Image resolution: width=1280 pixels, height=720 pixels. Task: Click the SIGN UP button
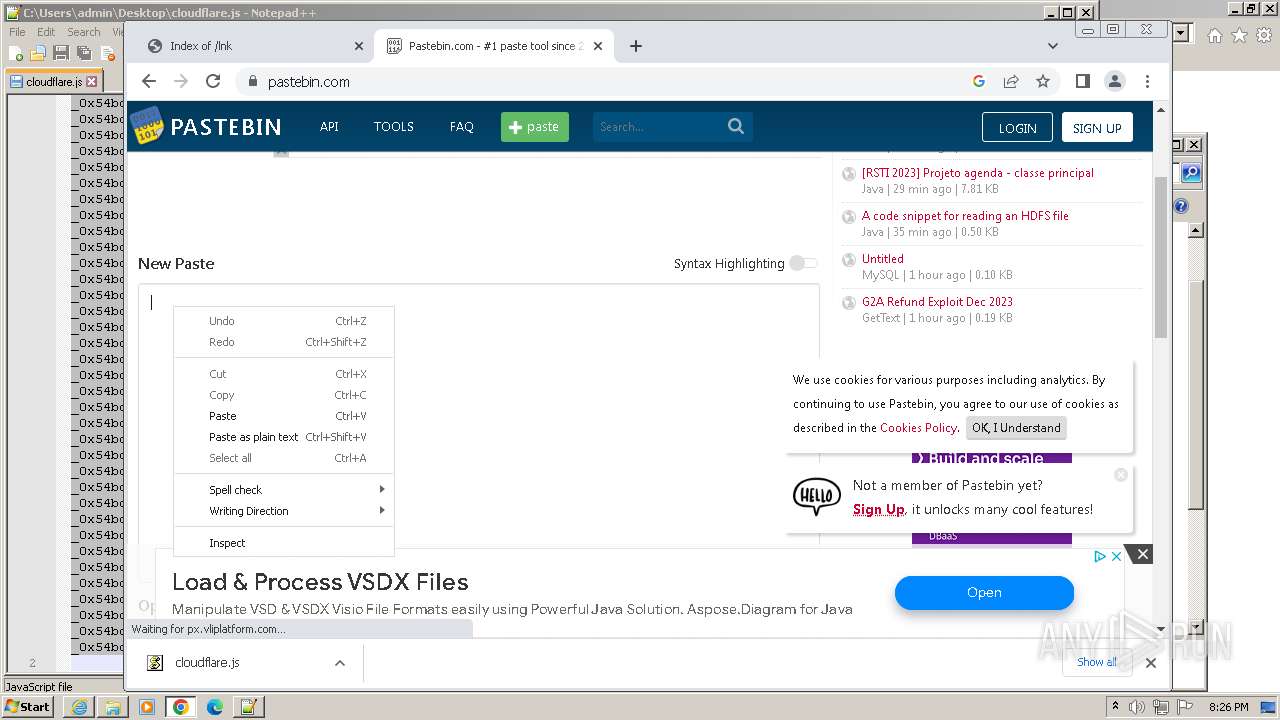click(1097, 128)
